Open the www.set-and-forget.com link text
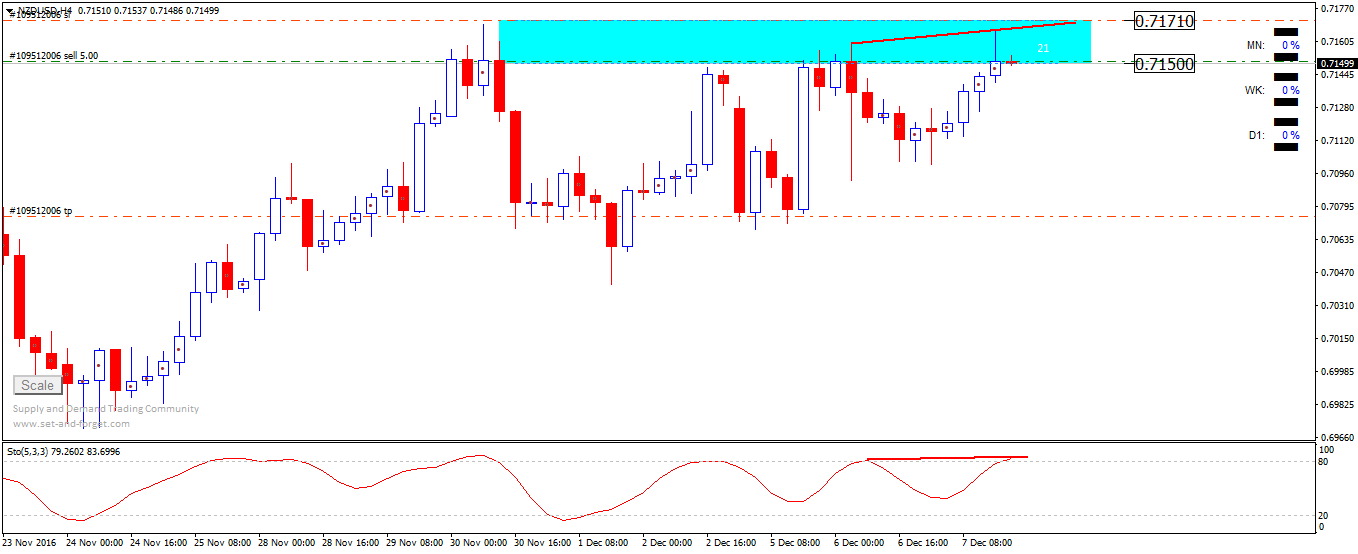 (71, 423)
